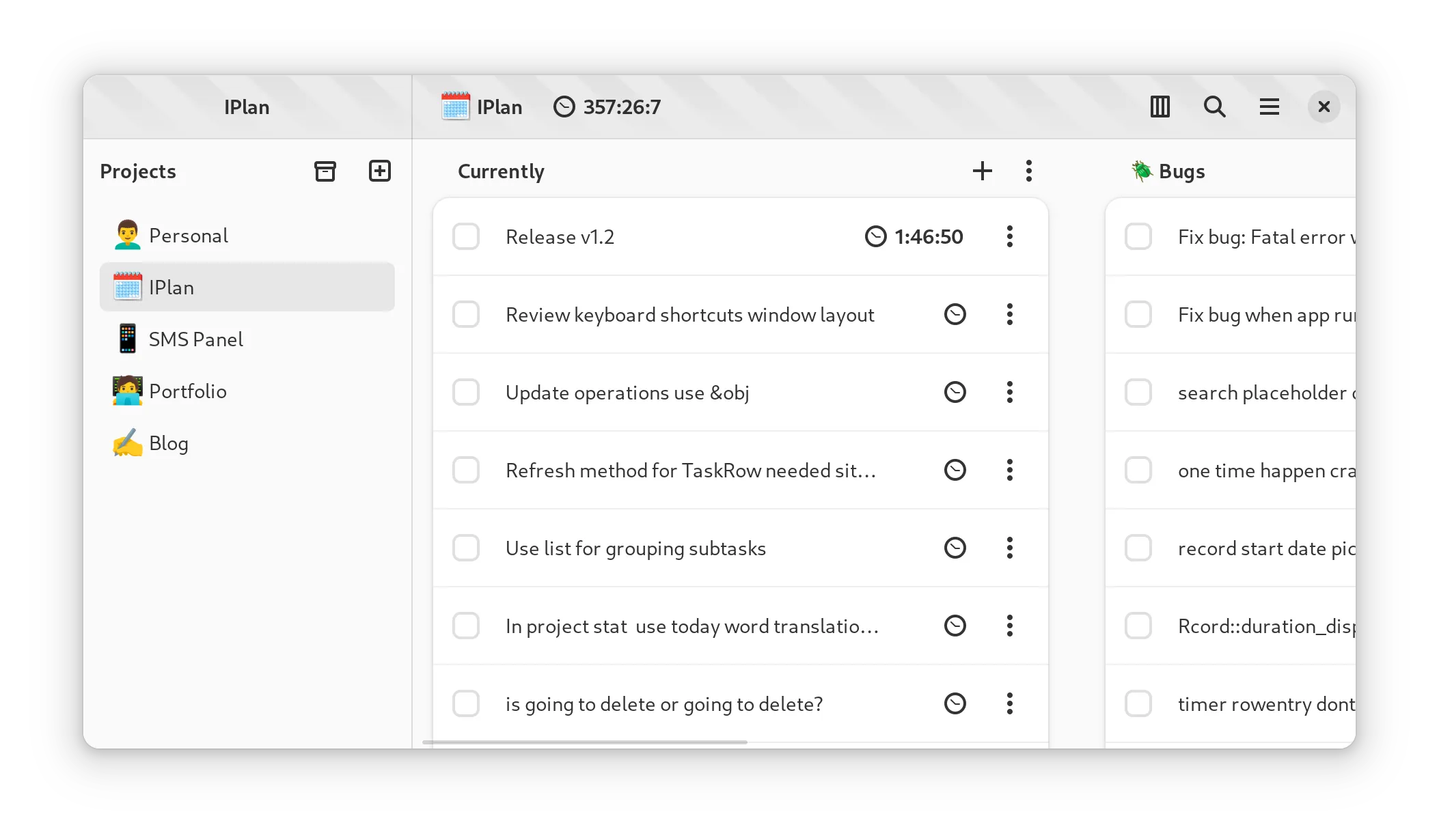The height and width of the screenshot is (840, 1439).
Task: Add a task to Currently list
Action: tap(982, 171)
